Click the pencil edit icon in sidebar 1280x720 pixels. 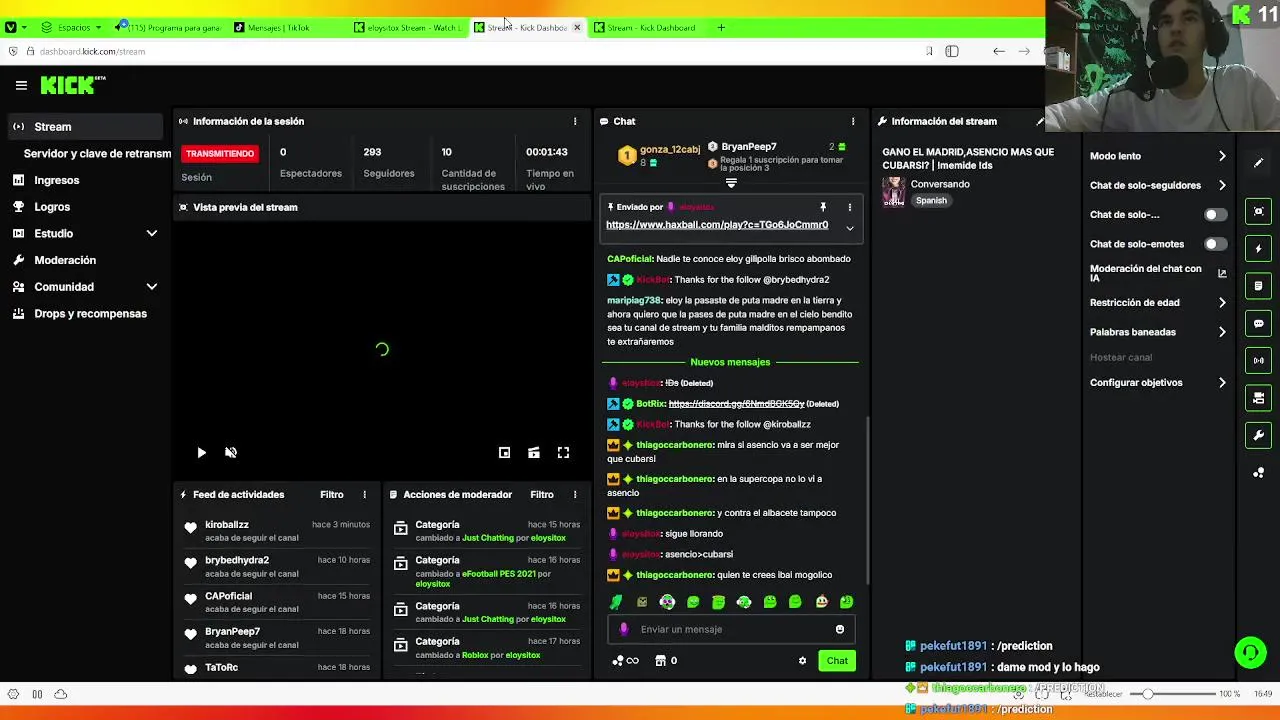tap(1259, 162)
